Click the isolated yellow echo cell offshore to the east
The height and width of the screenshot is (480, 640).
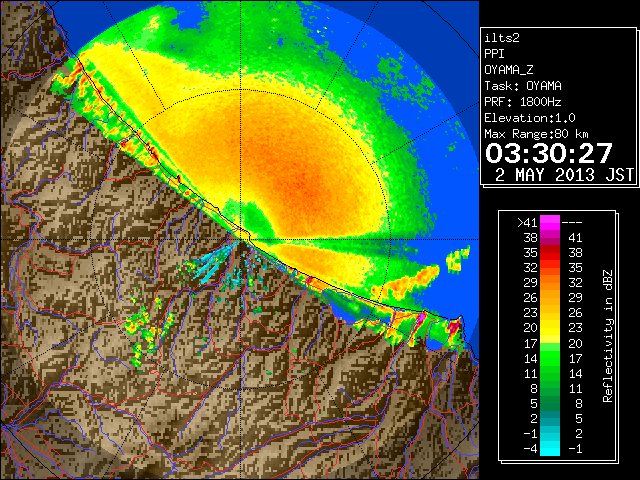pyautogui.click(x=458, y=260)
